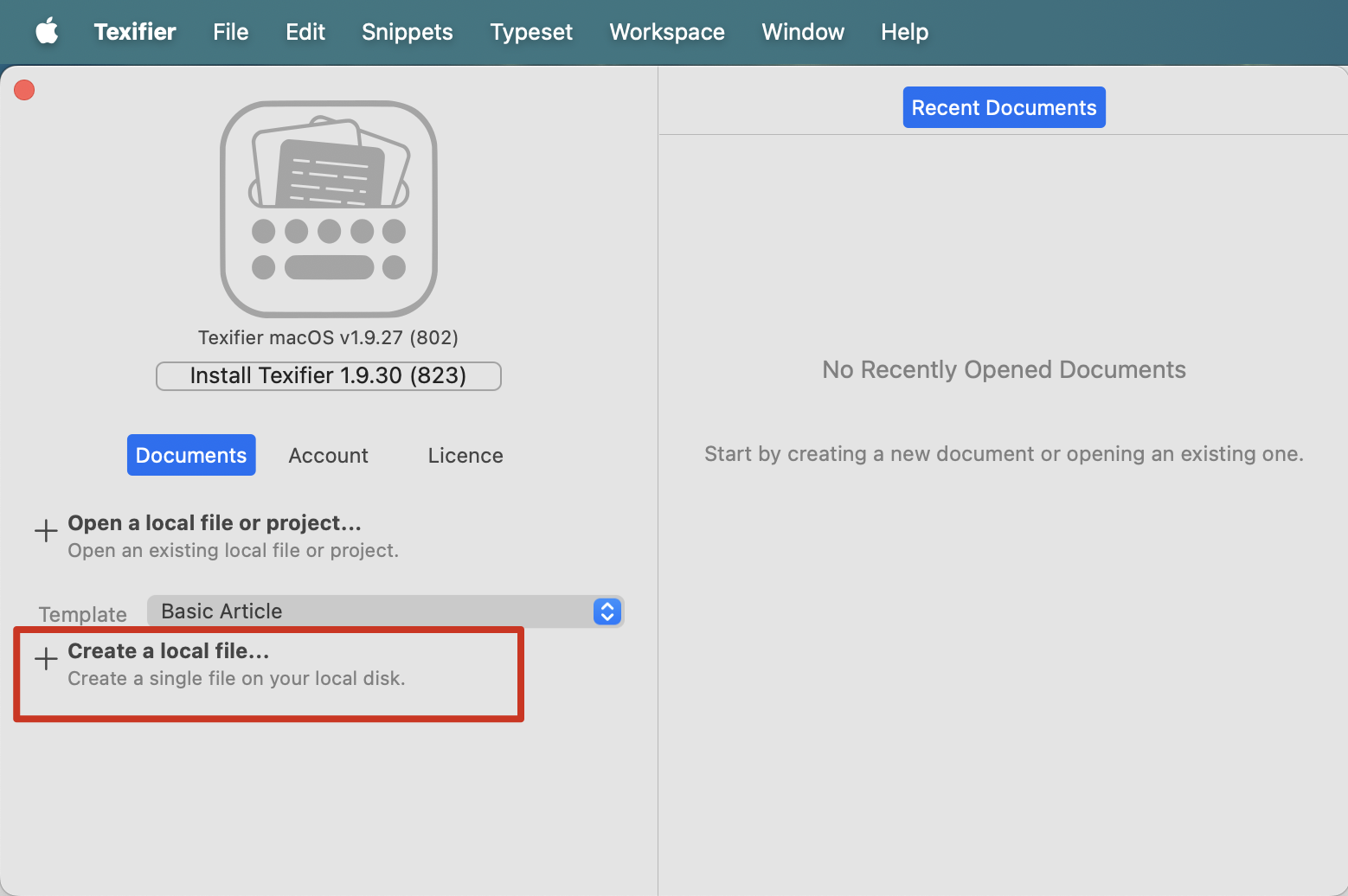Switch to the Licence tab

pos(465,455)
